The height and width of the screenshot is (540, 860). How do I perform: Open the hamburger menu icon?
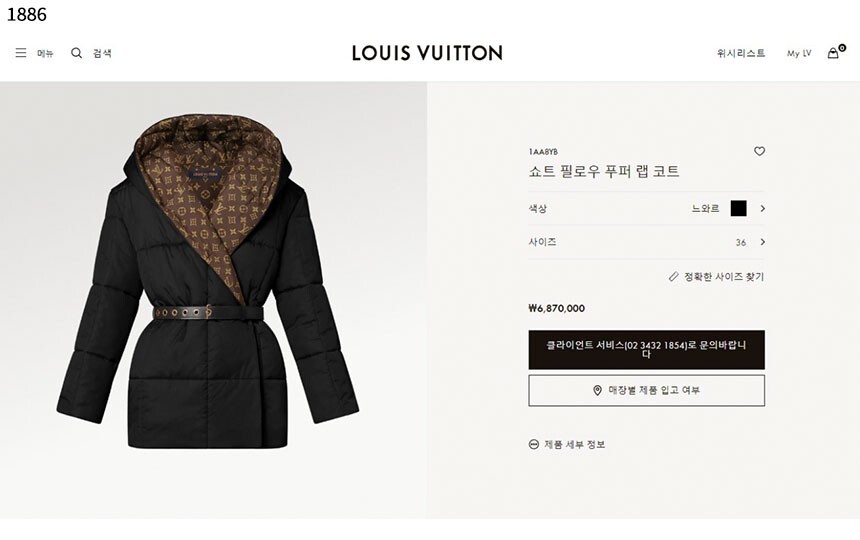click(21, 53)
